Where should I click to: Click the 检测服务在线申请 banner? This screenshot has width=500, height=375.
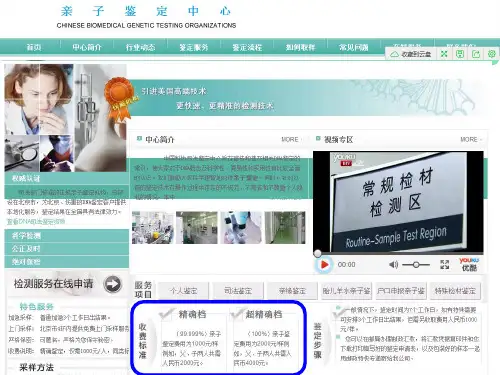(67, 284)
